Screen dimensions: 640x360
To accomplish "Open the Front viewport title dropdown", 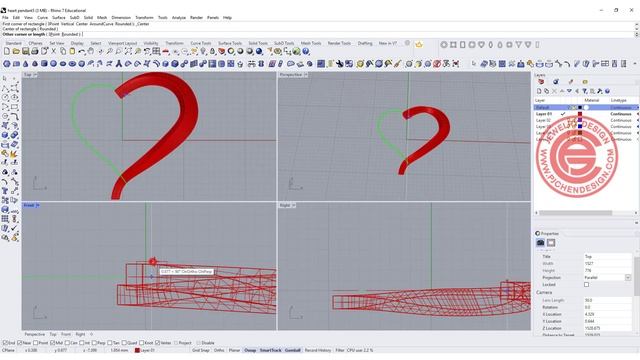I will click(37, 205).
